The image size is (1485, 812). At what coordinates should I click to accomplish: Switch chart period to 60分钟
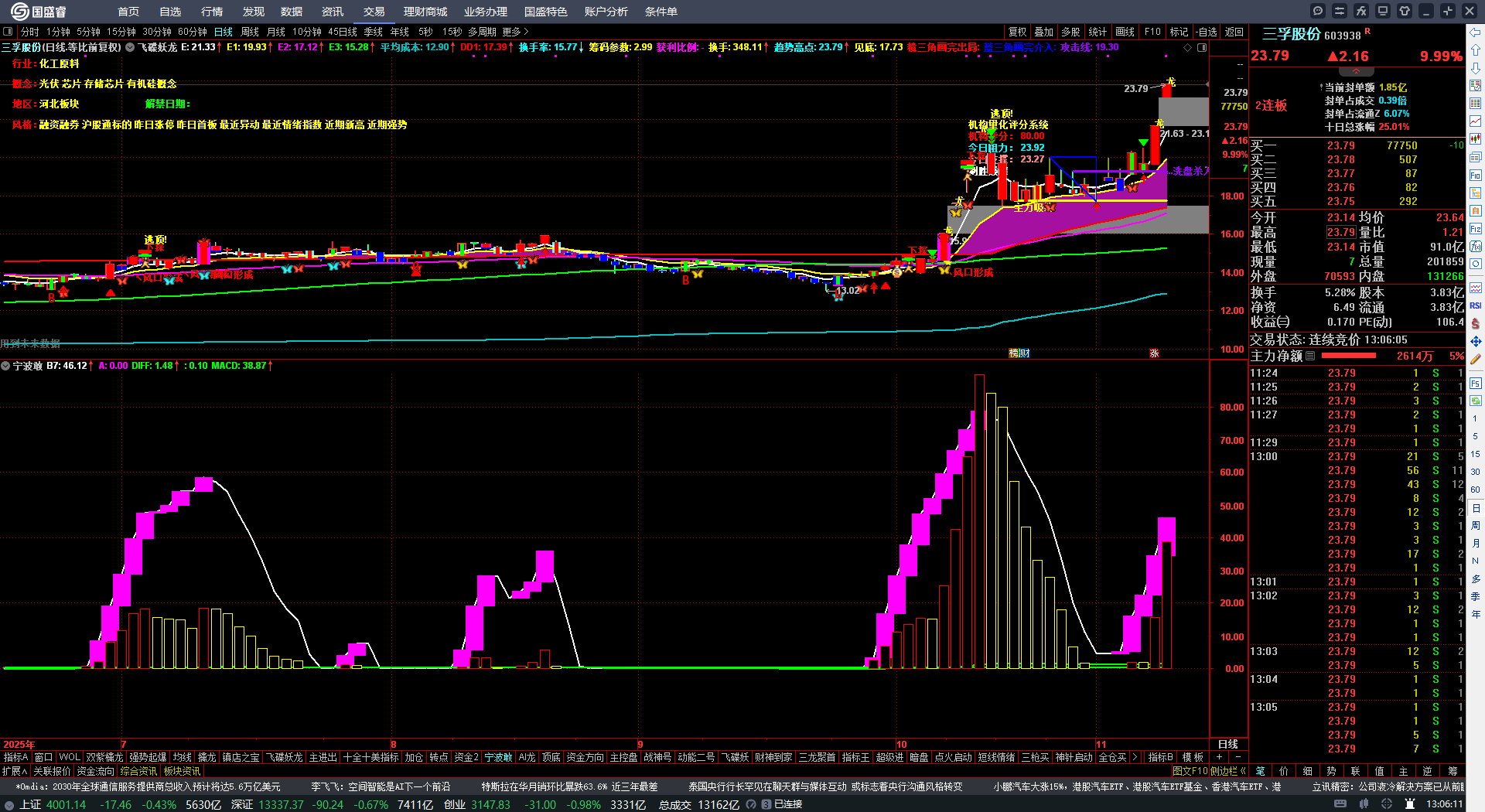pyautogui.click(x=193, y=32)
